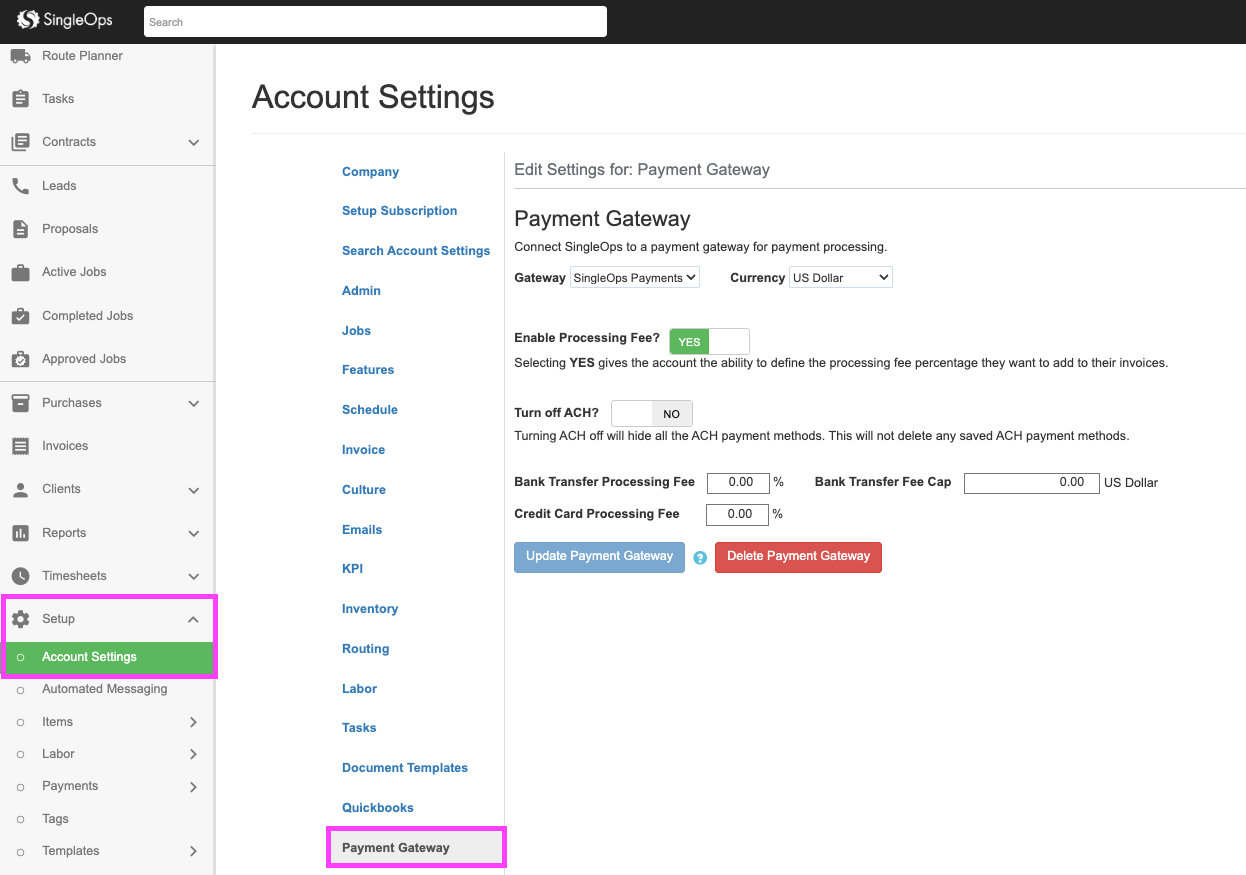Open Route Planner truck icon
The image size is (1246, 875).
pos(20,56)
